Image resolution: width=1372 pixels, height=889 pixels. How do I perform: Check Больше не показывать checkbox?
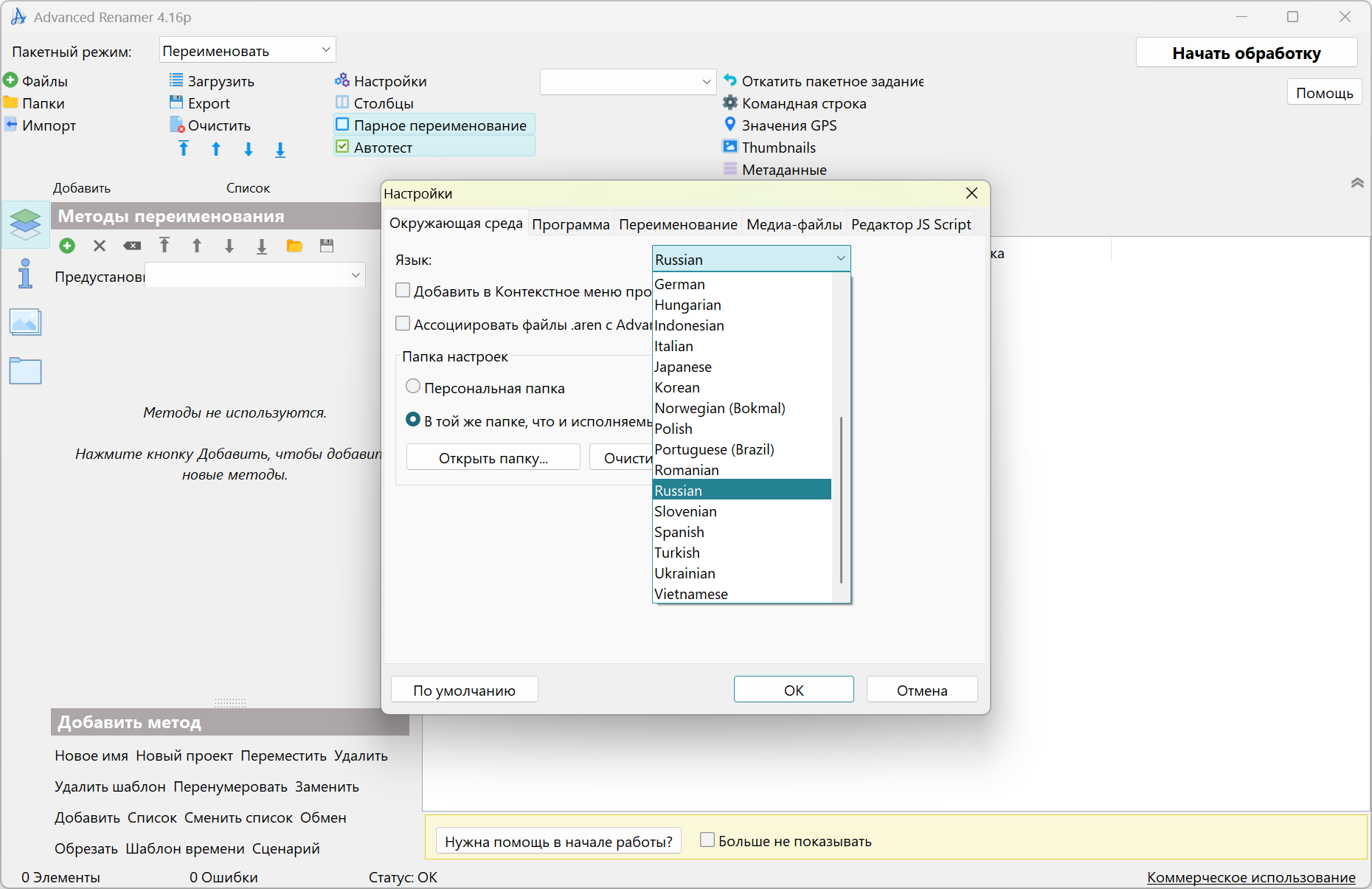coord(707,840)
